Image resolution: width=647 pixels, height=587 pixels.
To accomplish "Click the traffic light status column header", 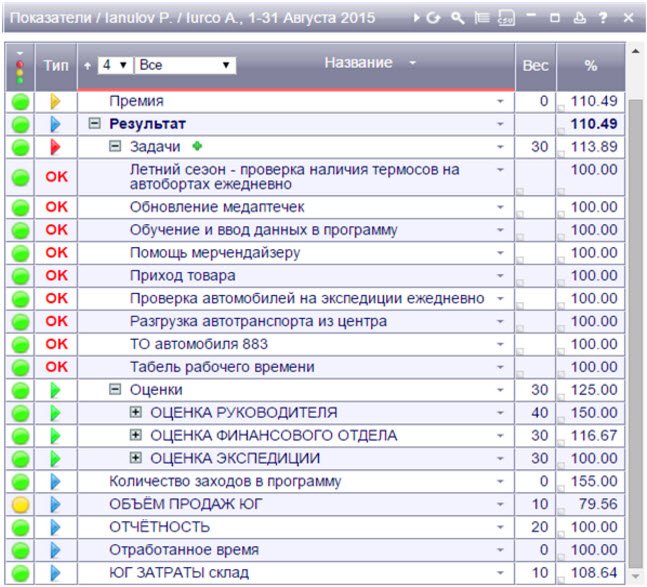I will 19,67.
